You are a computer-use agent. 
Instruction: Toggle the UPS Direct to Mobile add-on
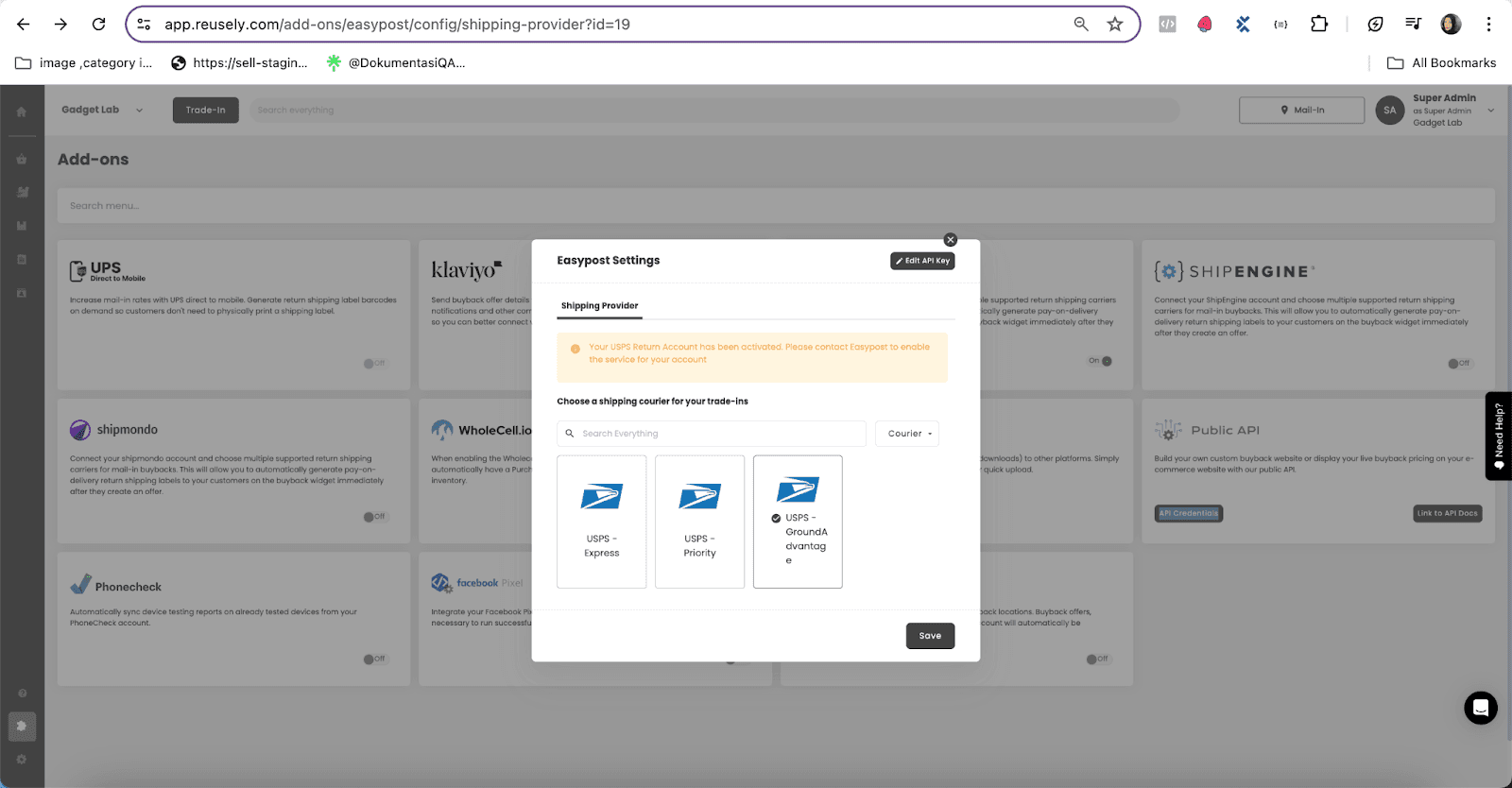tap(374, 364)
